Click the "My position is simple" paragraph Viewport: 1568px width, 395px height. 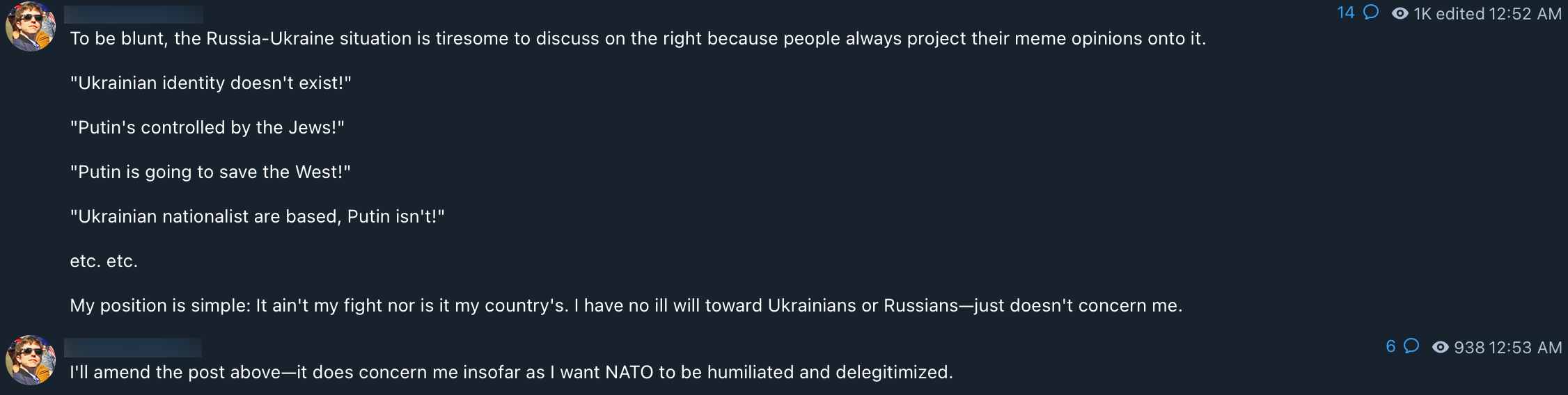click(x=626, y=305)
